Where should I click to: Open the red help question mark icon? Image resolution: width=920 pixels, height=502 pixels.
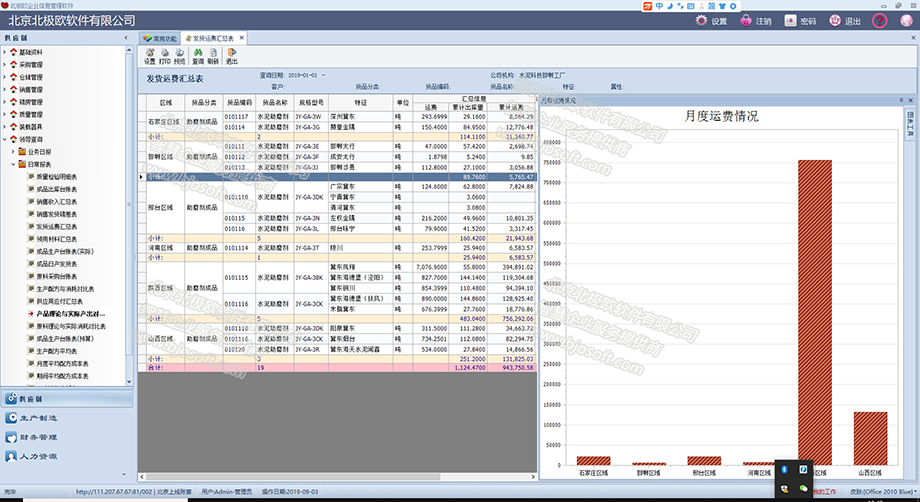[879, 21]
